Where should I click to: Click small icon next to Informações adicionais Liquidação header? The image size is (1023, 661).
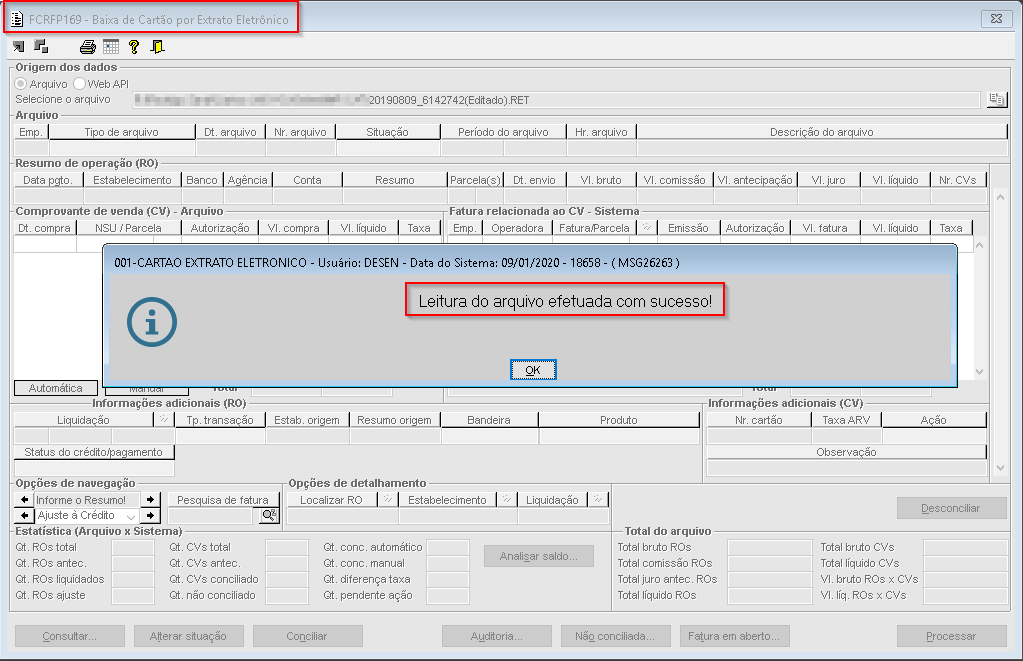tap(164, 420)
